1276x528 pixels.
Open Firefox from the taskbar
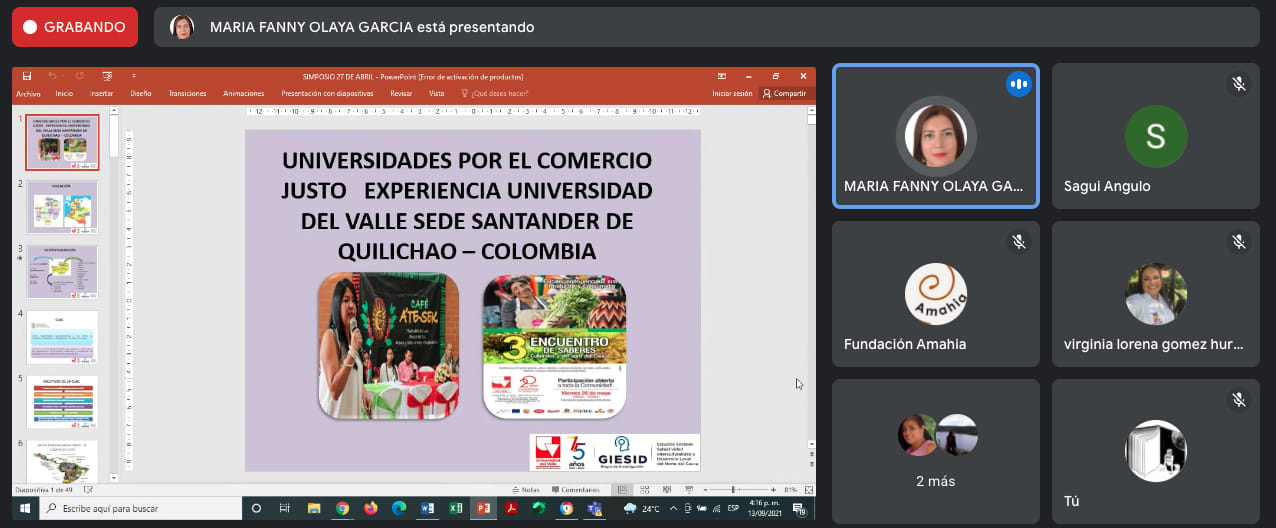click(x=371, y=509)
